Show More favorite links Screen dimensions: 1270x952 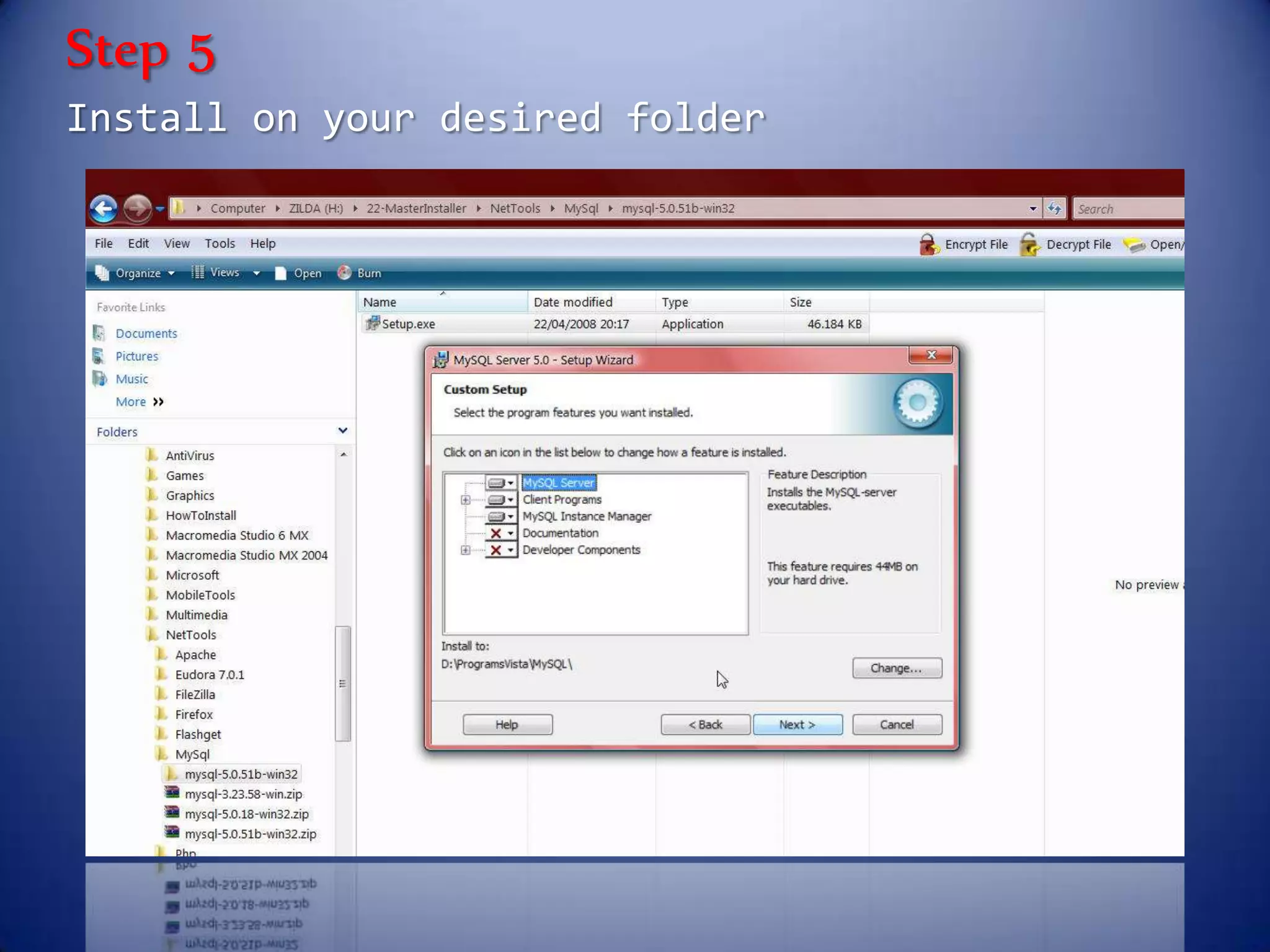coord(140,402)
